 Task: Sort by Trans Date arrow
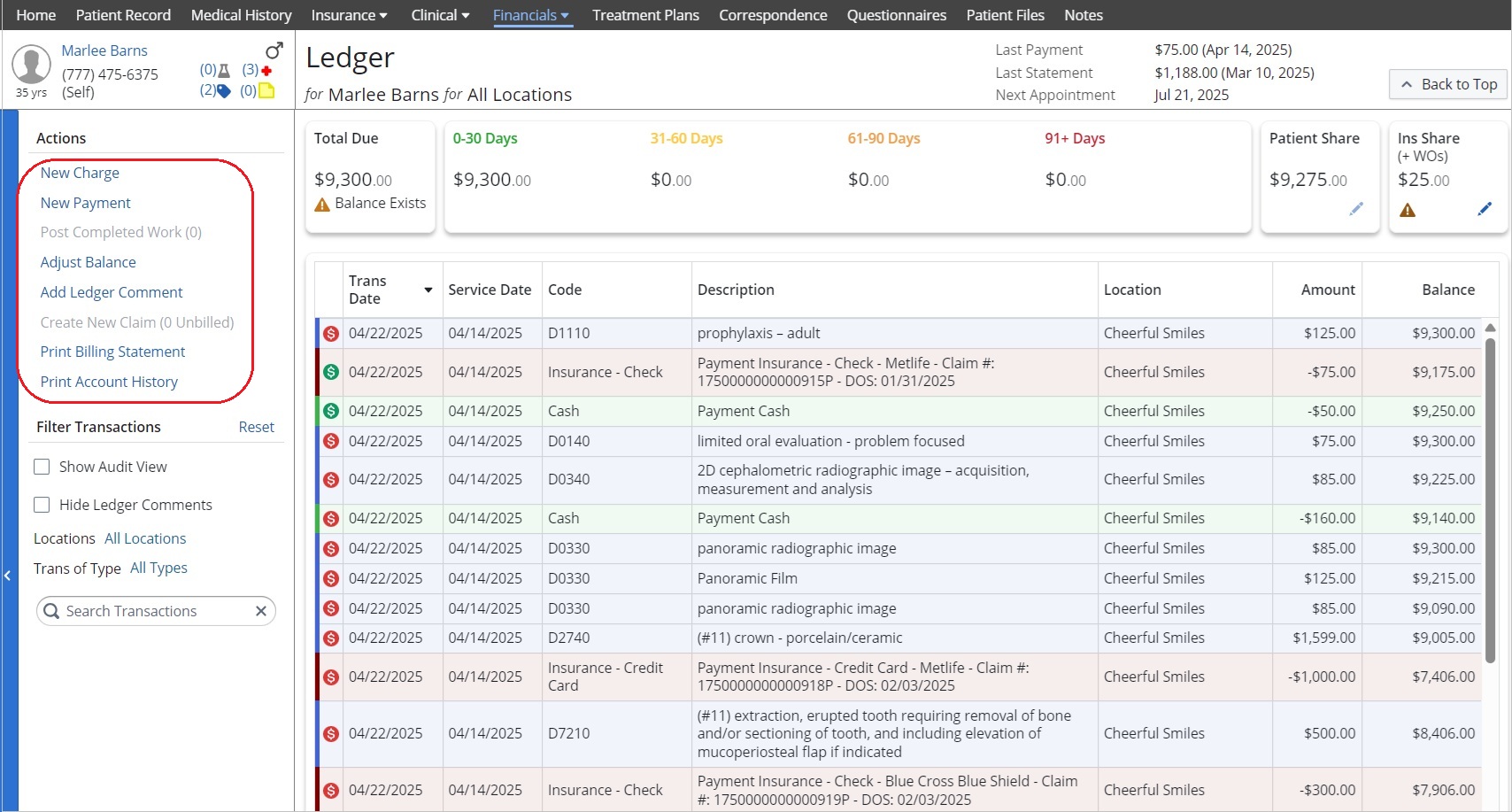pyautogui.click(x=428, y=290)
